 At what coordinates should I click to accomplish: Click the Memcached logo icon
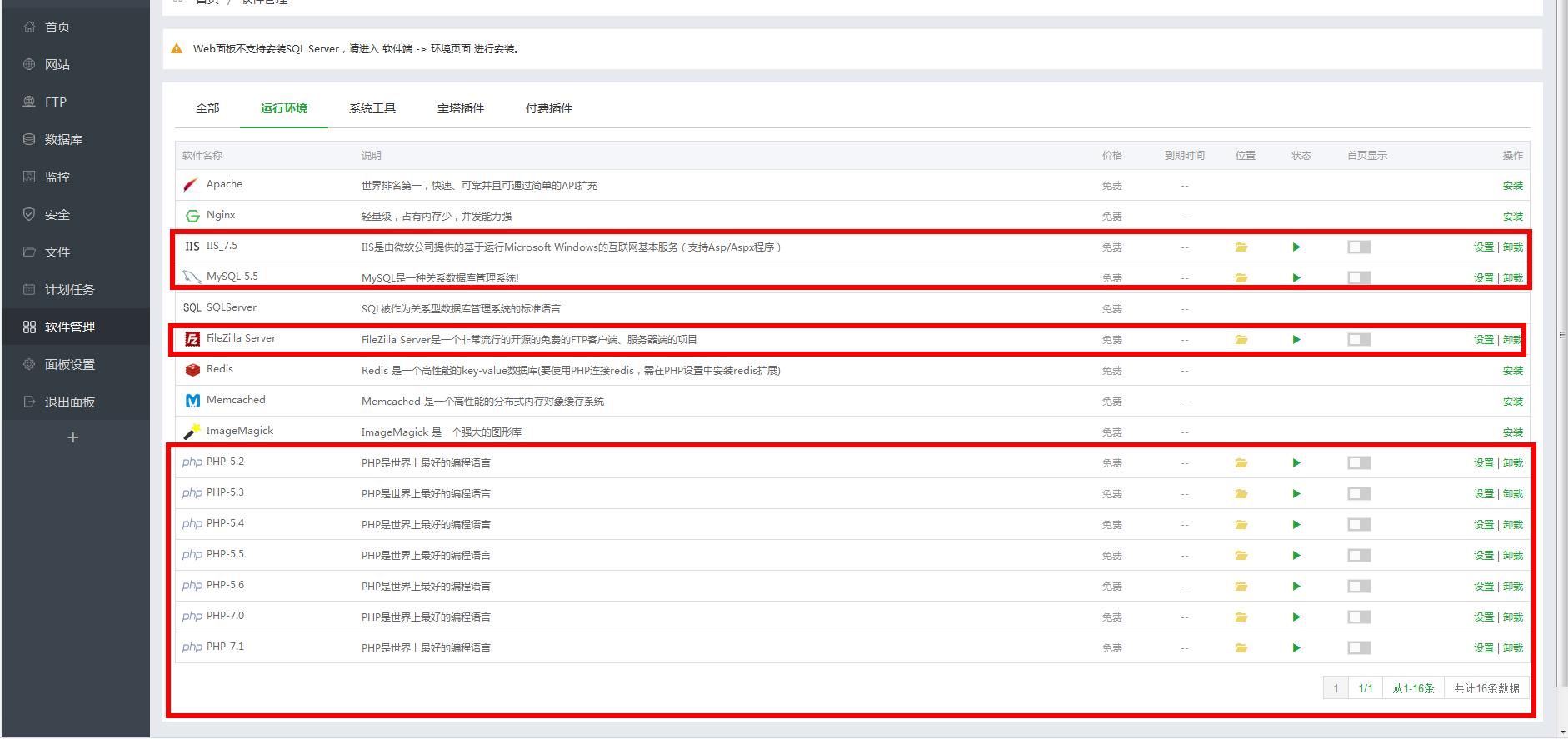click(x=192, y=401)
